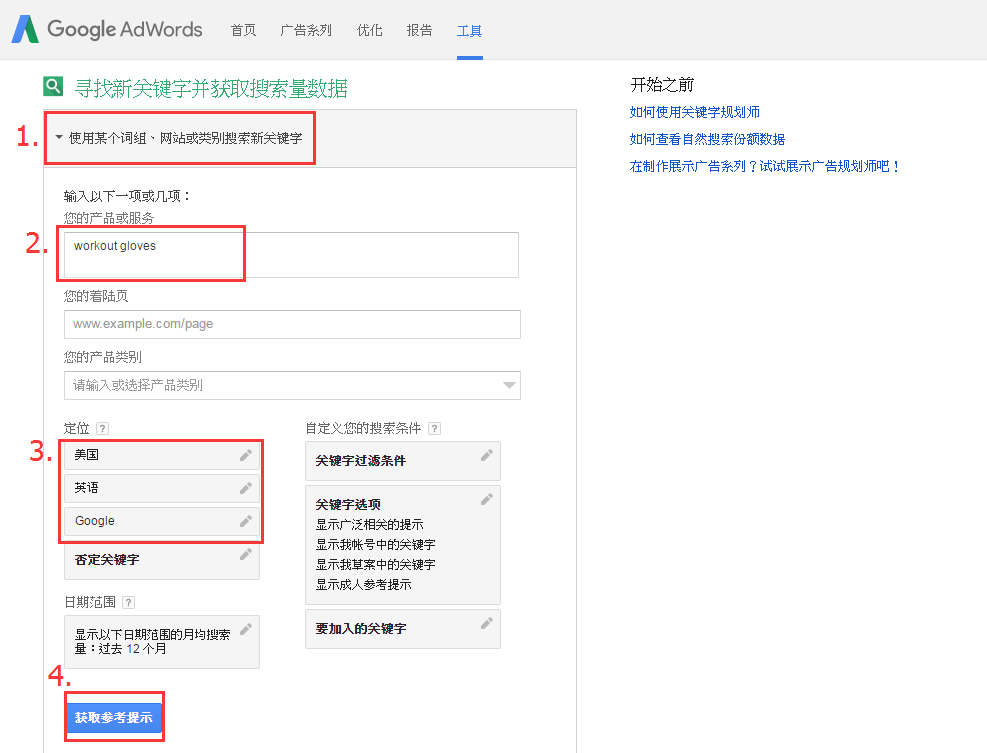Go to 首页 tab
The width and height of the screenshot is (987, 753).
(x=244, y=30)
